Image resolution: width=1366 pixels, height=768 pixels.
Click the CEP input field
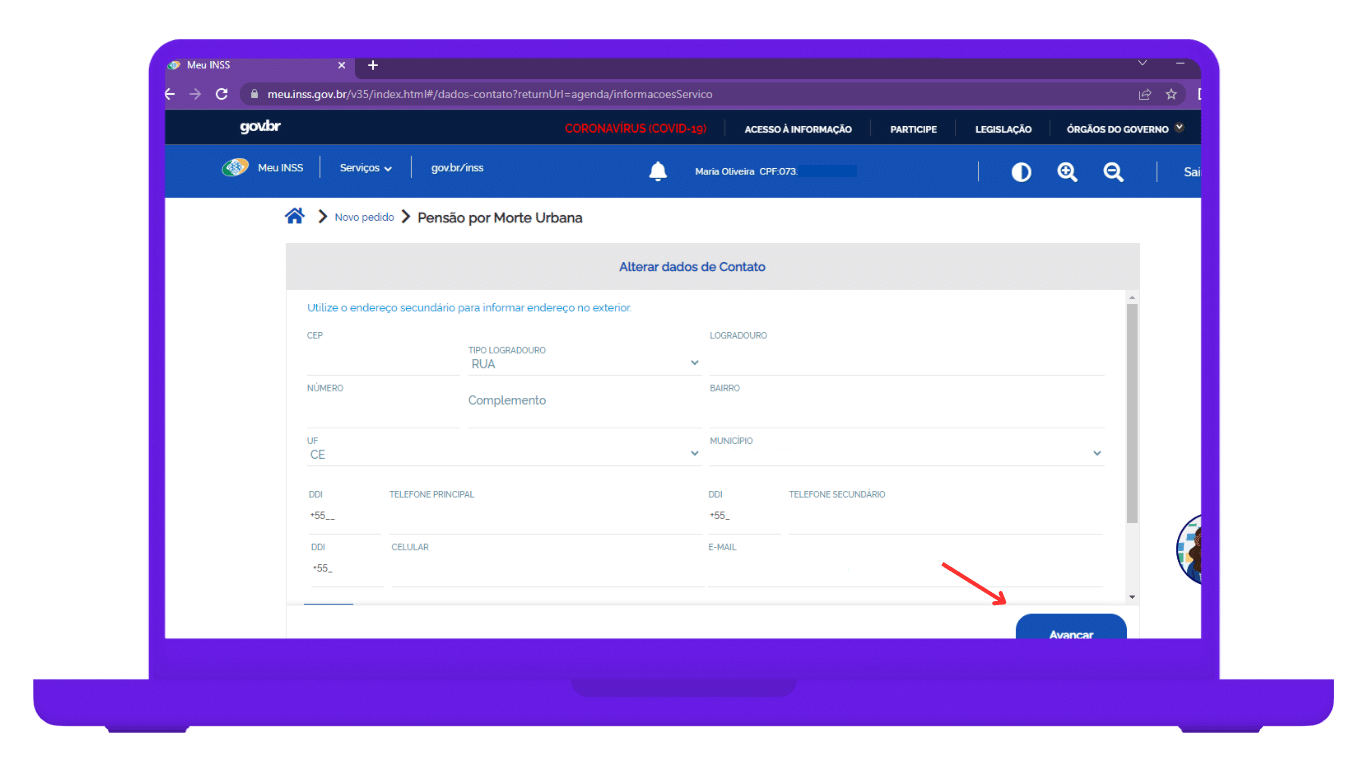click(x=382, y=362)
